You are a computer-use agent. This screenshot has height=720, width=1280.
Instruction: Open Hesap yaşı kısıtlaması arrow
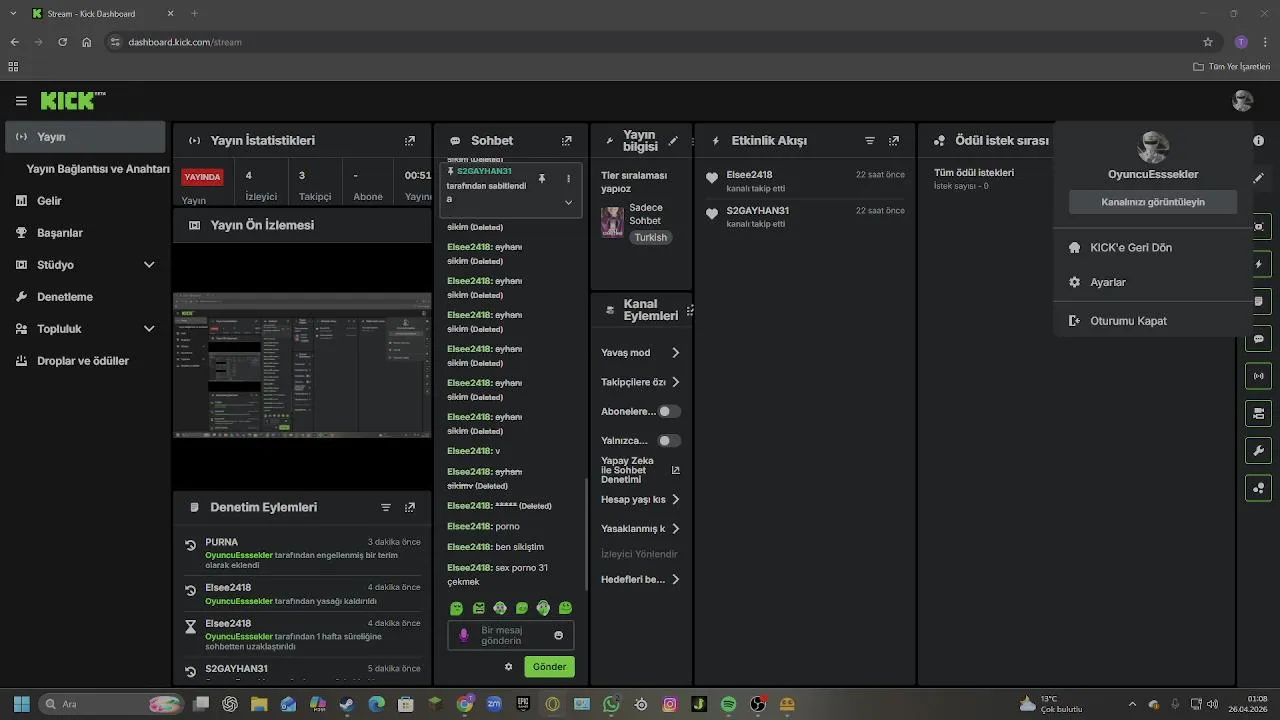676,499
